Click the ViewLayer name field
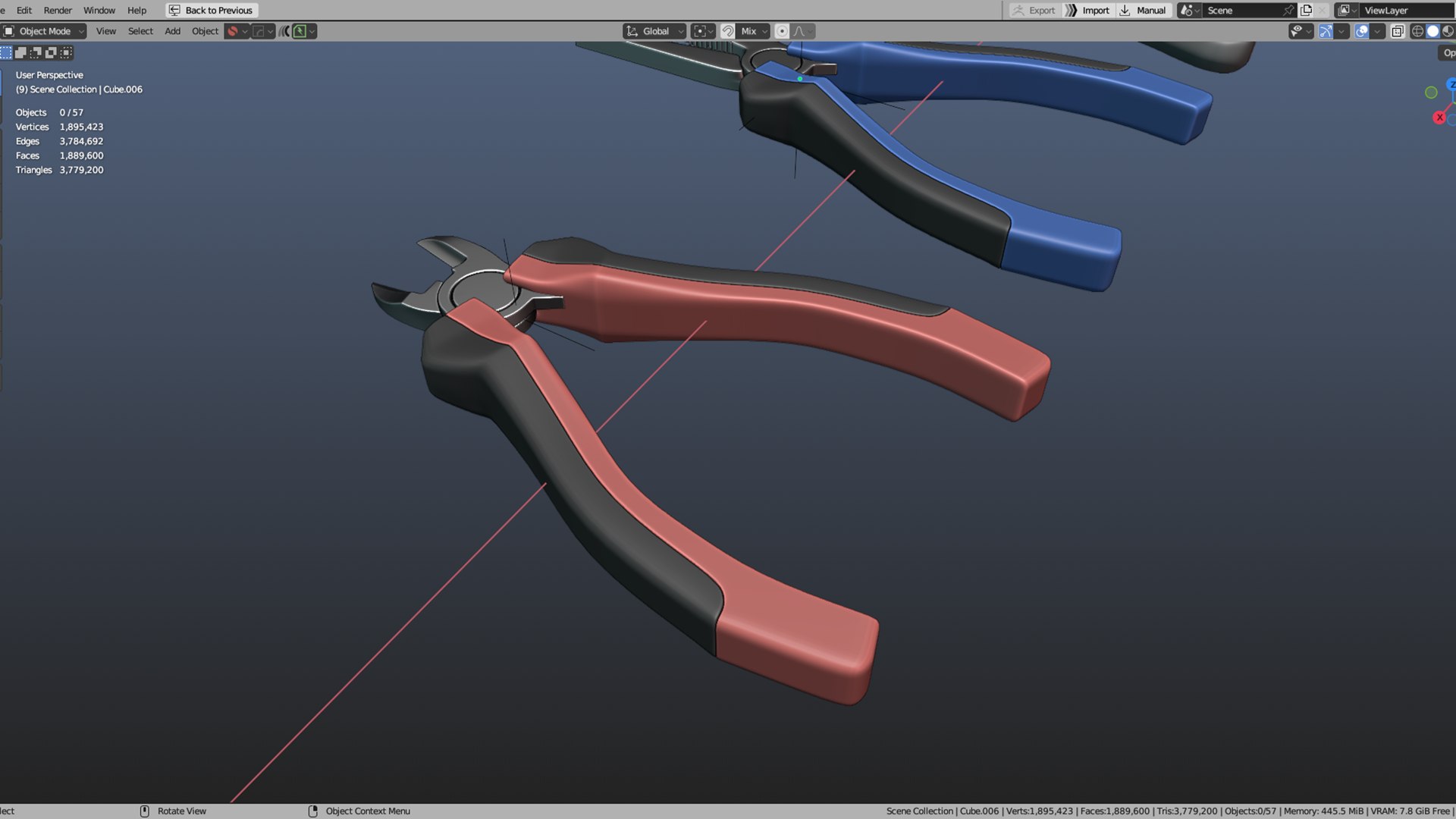This screenshot has width=1456, height=819. point(1407,10)
